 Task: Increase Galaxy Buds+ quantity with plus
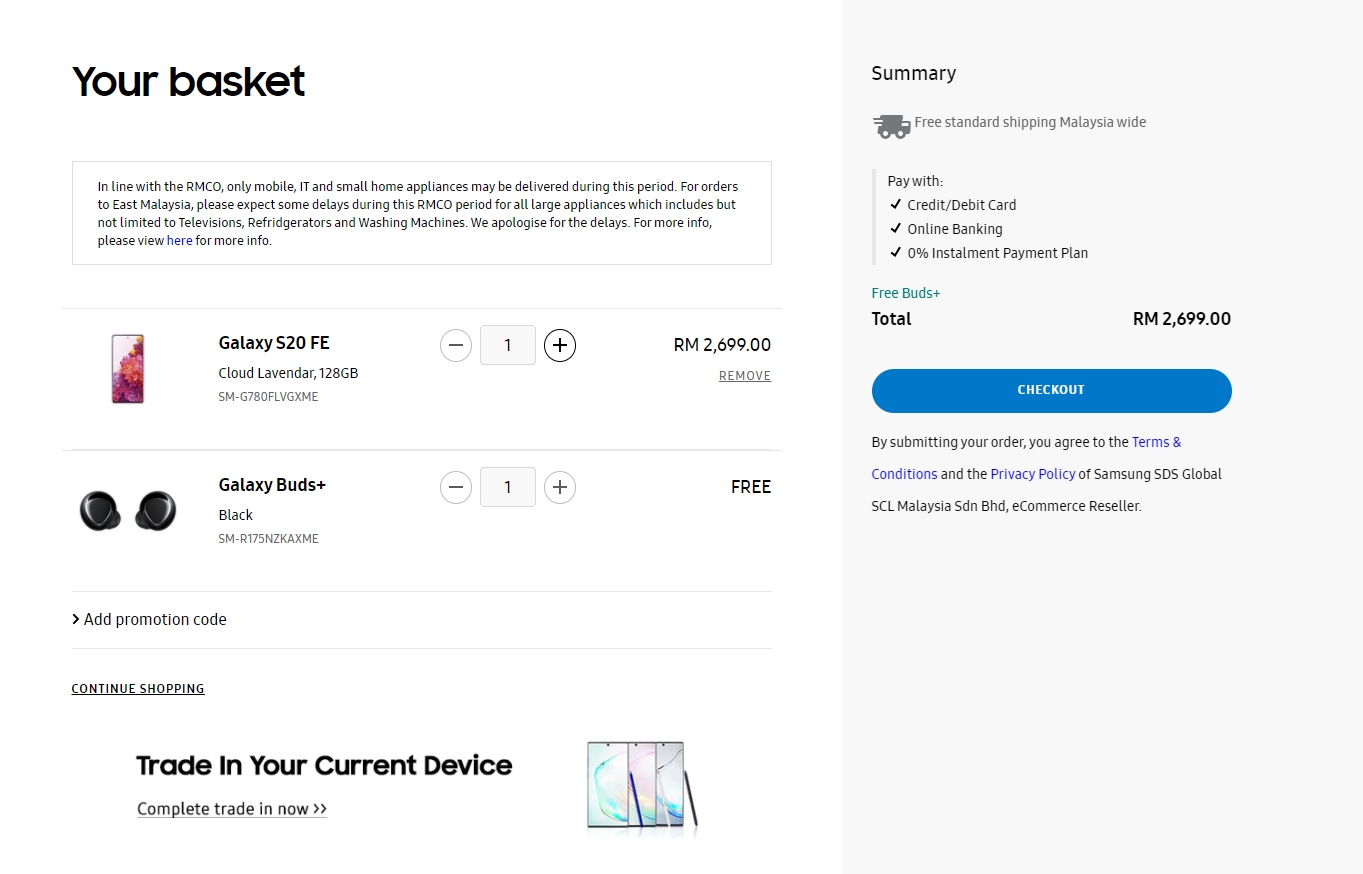click(560, 488)
